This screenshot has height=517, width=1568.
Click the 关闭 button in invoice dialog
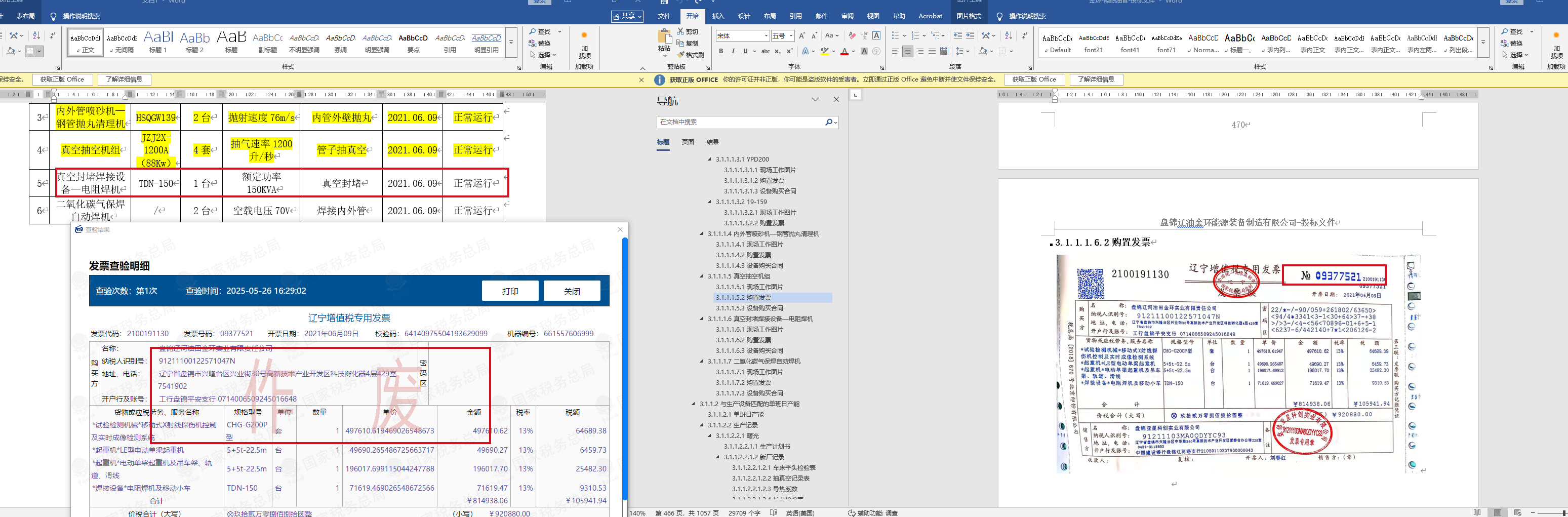(x=572, y=291)
